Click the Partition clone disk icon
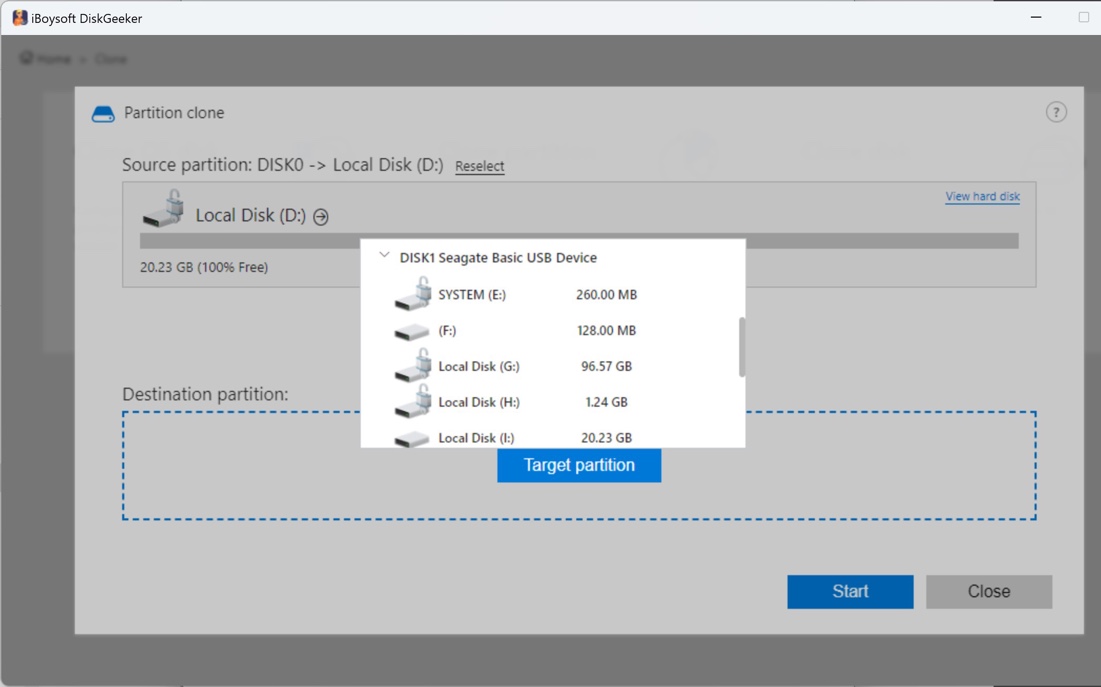This screenshot has height=687, width=1101. [x=103, y=114]
